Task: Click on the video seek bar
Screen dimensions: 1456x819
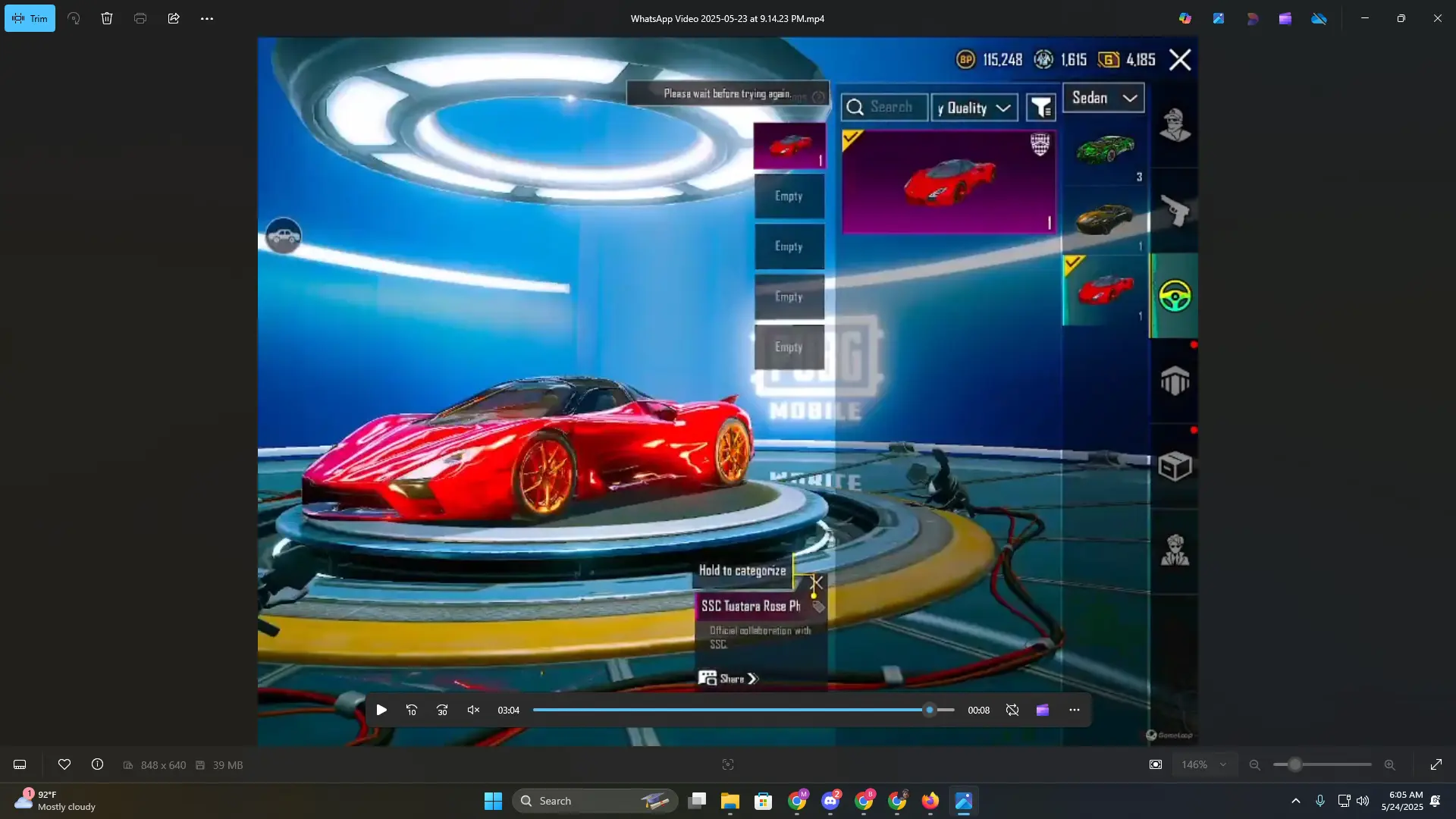Action: [743, 711]
